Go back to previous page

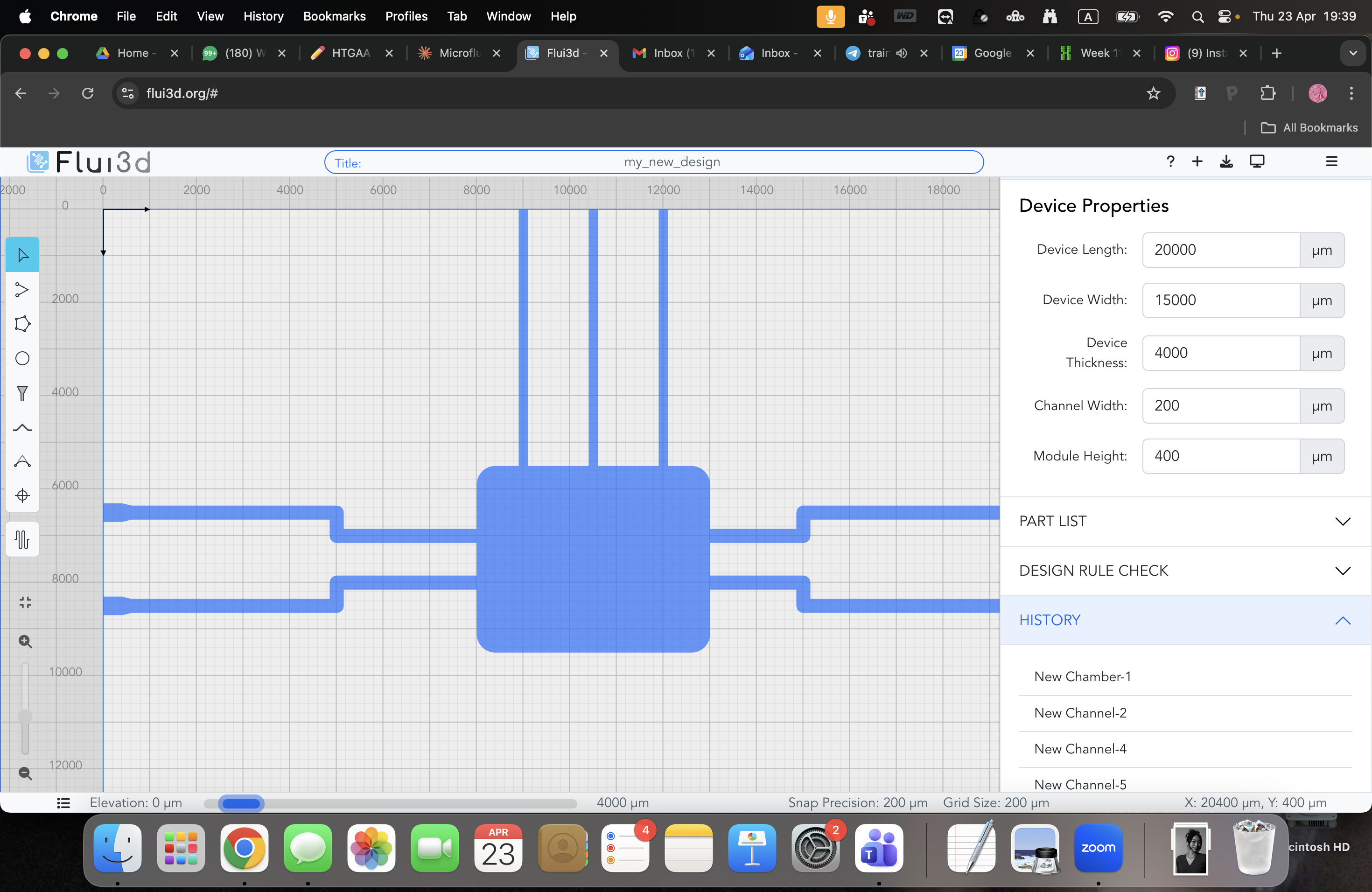click(21, 93)
